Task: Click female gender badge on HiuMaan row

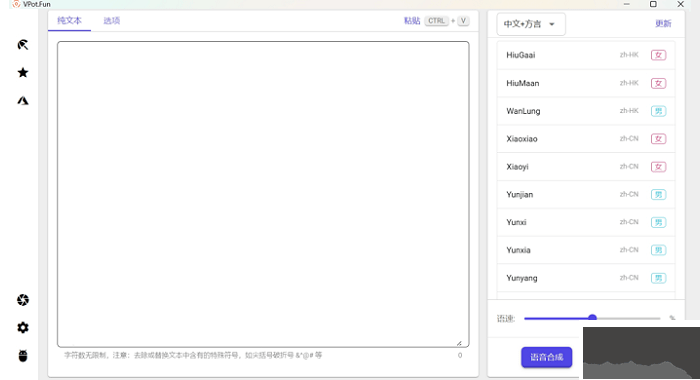Action: 658,83
